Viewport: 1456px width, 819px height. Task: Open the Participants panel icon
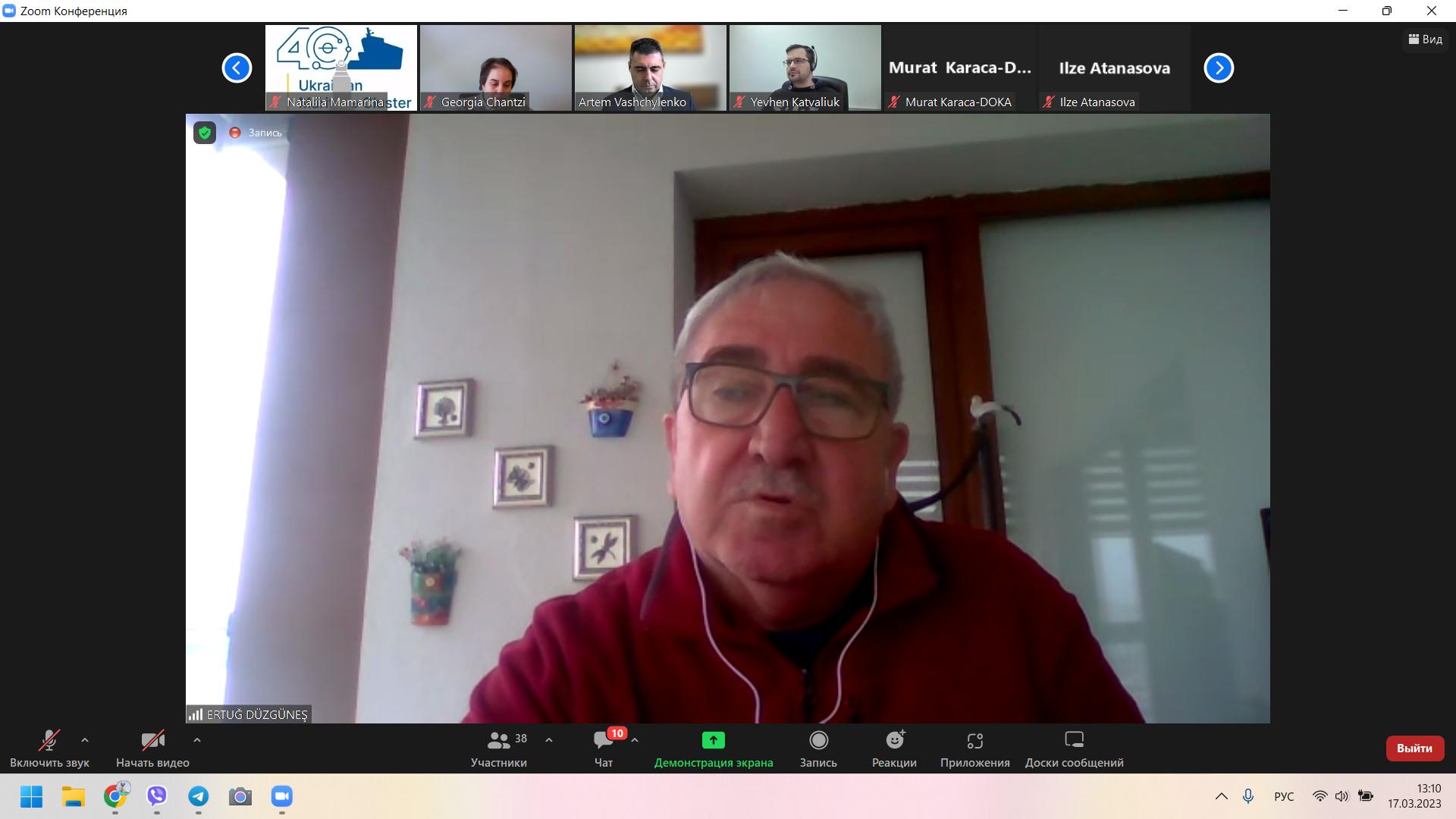pyautogui.click(x=499, y=741)
